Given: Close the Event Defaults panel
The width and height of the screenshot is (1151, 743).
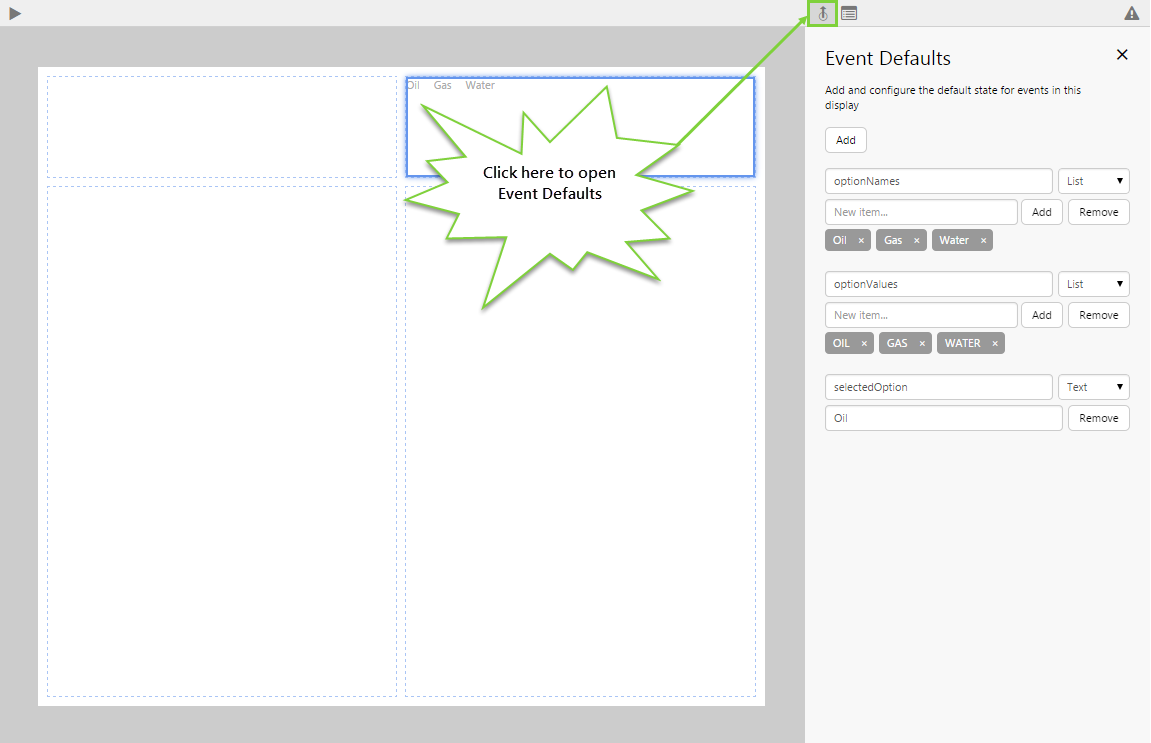Looking at the screenshot, I should (1122, 55).
